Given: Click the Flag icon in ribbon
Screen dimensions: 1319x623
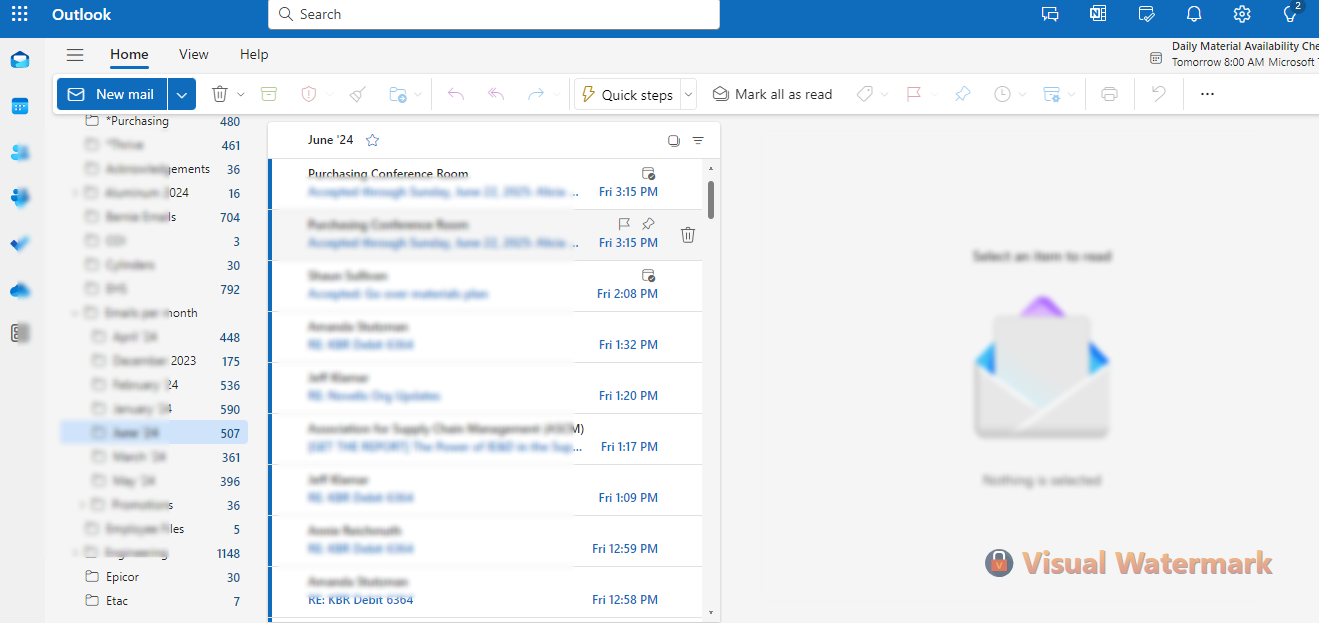Looking at the screenshot, I should coord(913,94).
